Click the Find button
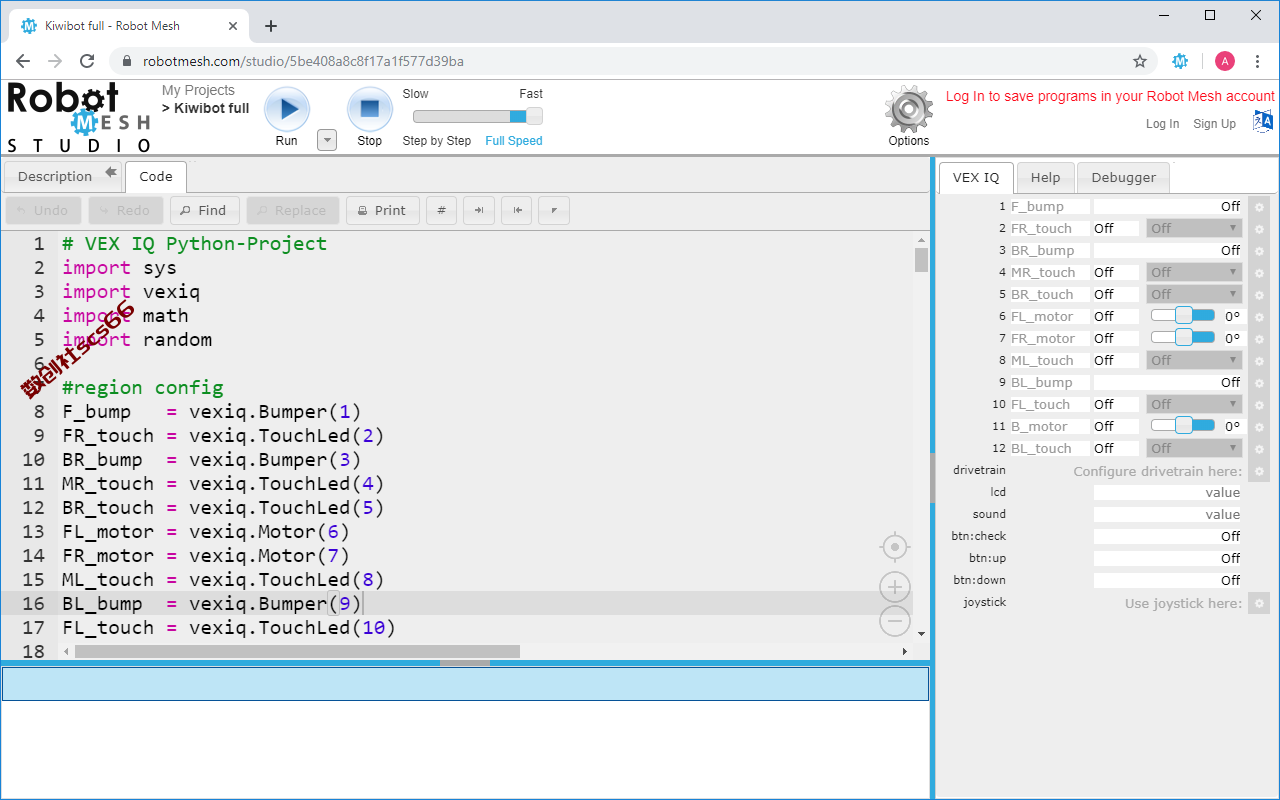 [x=204, y=210]
